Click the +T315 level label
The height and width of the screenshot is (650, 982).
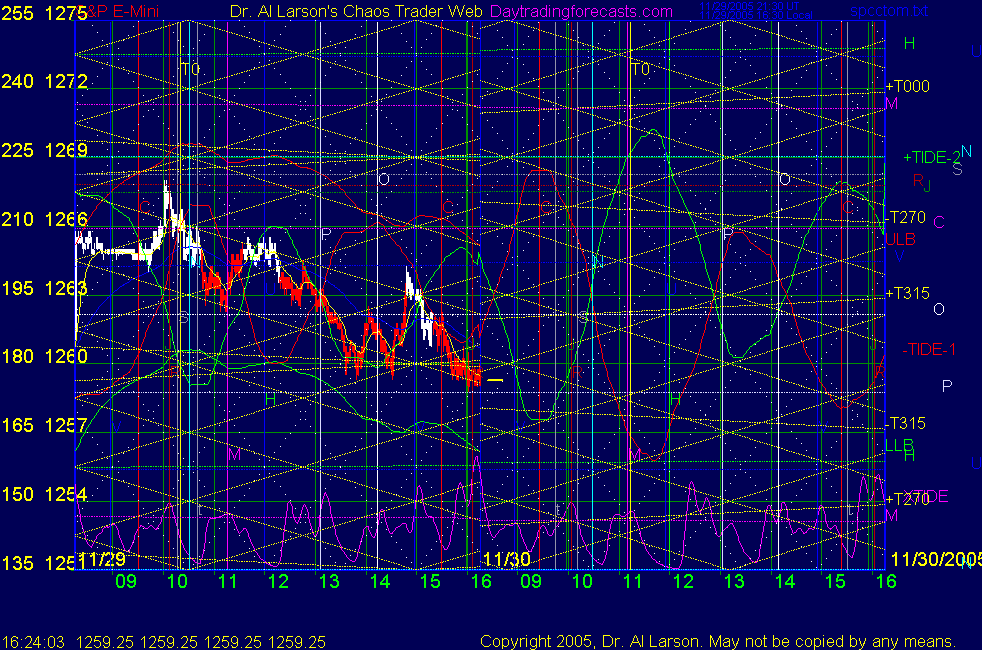tap(907, 293)
